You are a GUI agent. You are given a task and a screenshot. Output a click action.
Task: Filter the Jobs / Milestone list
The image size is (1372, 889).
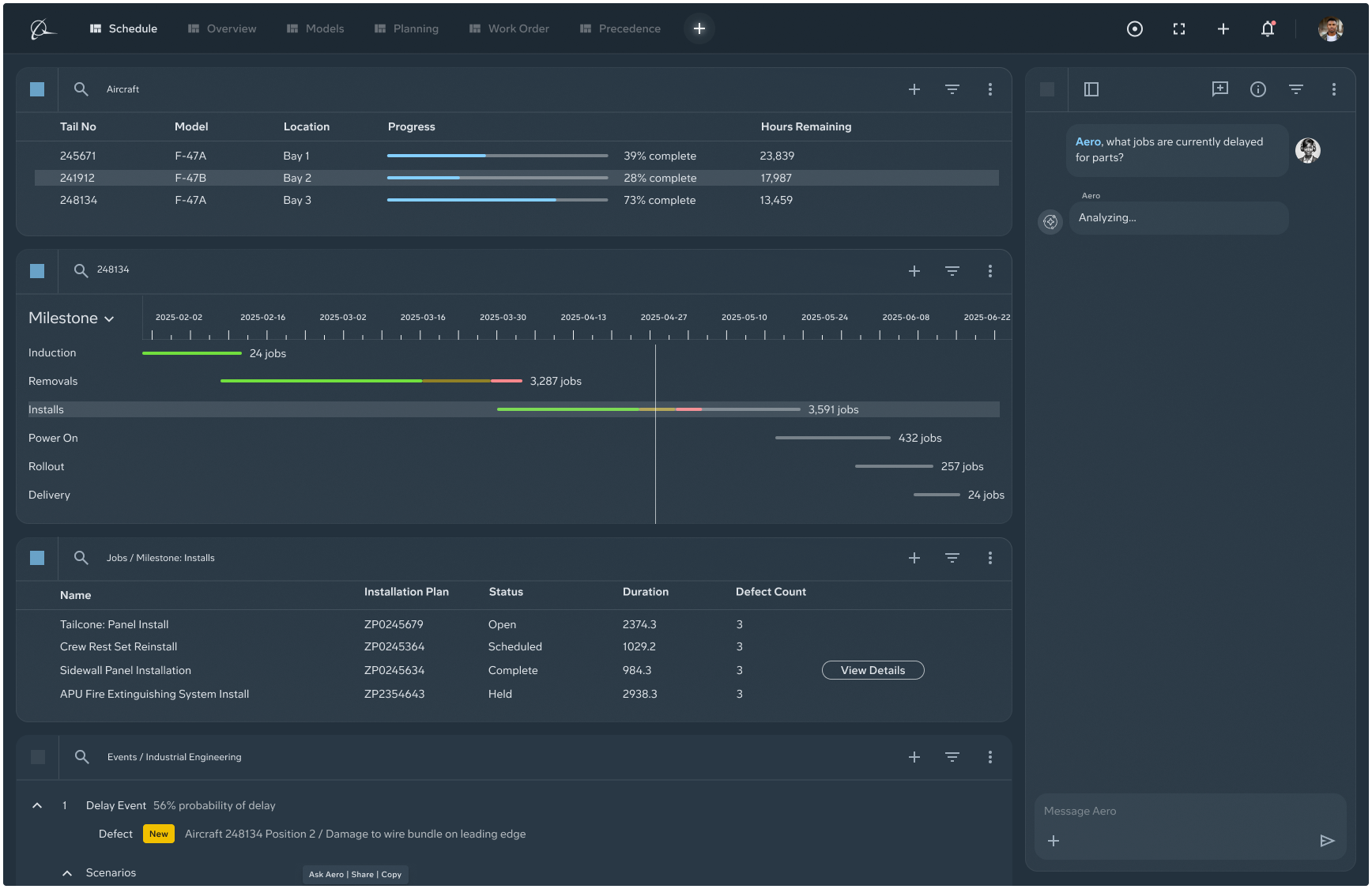(x=952, y=558)
